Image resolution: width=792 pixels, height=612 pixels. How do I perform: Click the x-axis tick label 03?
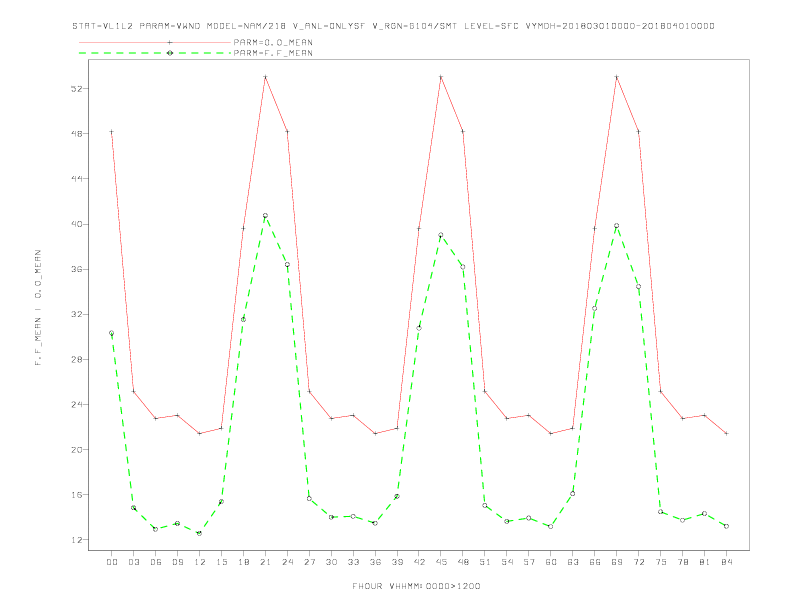(x=133, y=562)
